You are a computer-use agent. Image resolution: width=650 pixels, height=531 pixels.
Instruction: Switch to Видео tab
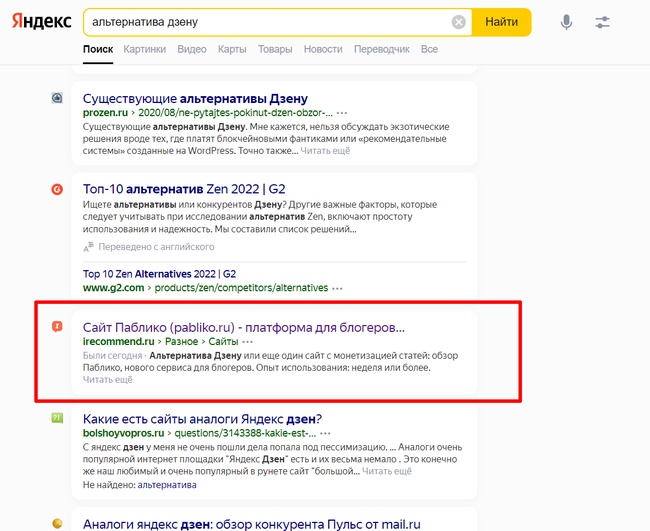[192, 49]
